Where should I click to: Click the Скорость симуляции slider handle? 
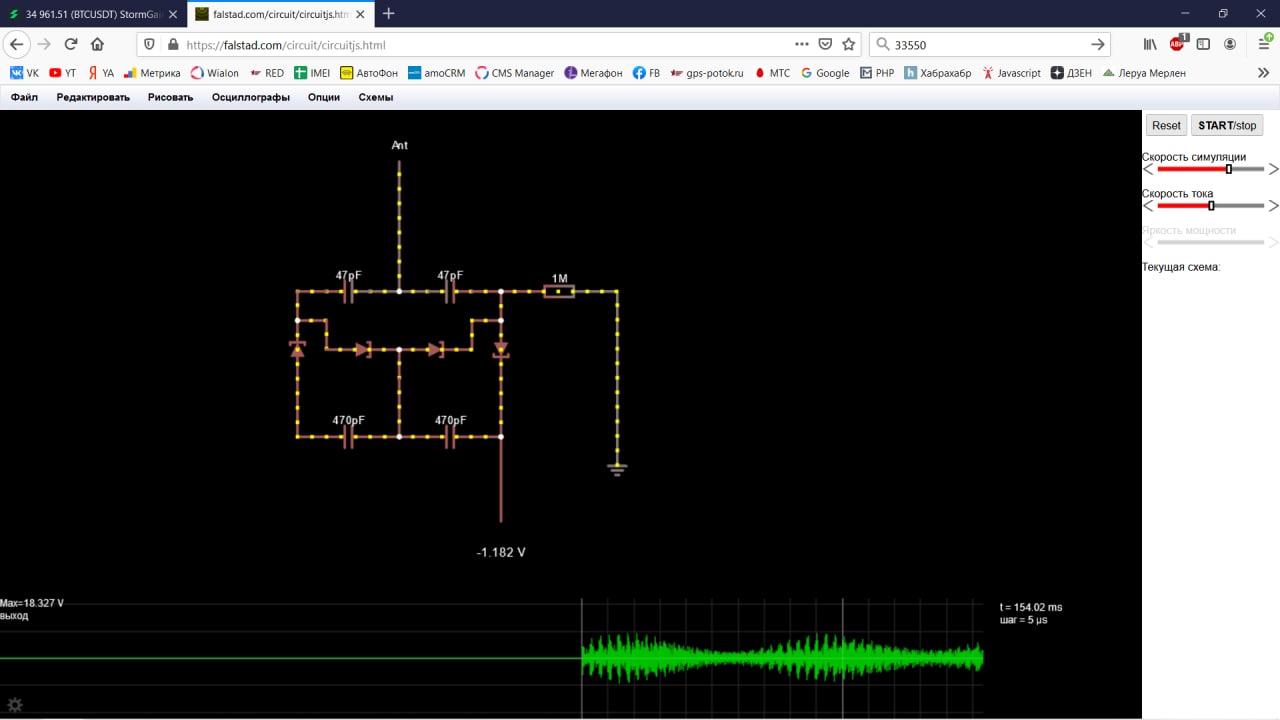click(1229, 169)
